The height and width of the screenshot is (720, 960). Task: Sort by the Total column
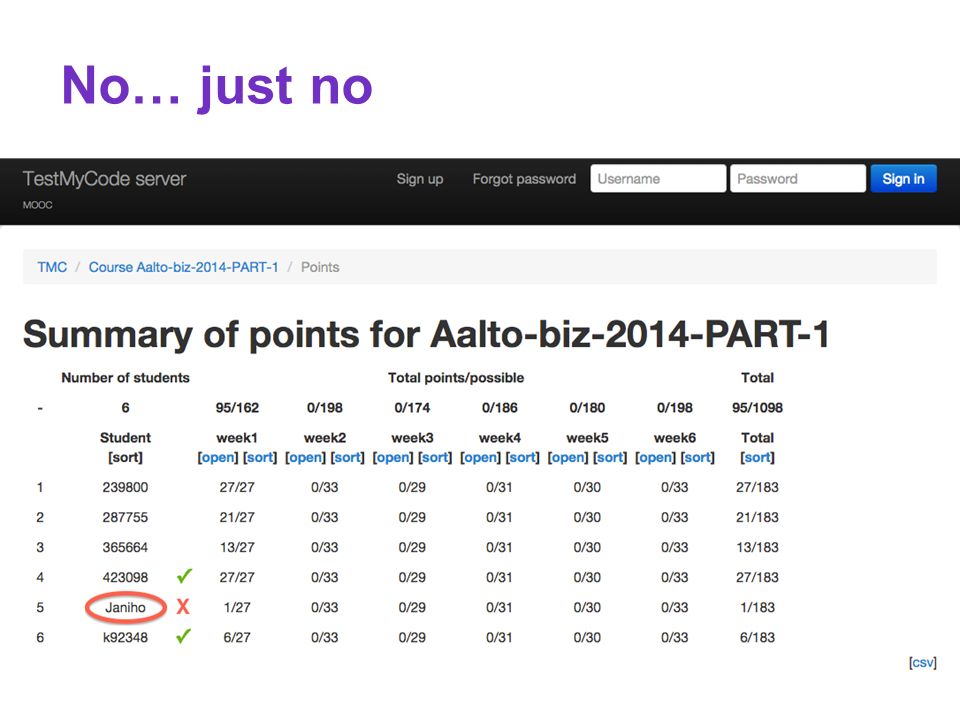tap(757, 457)
